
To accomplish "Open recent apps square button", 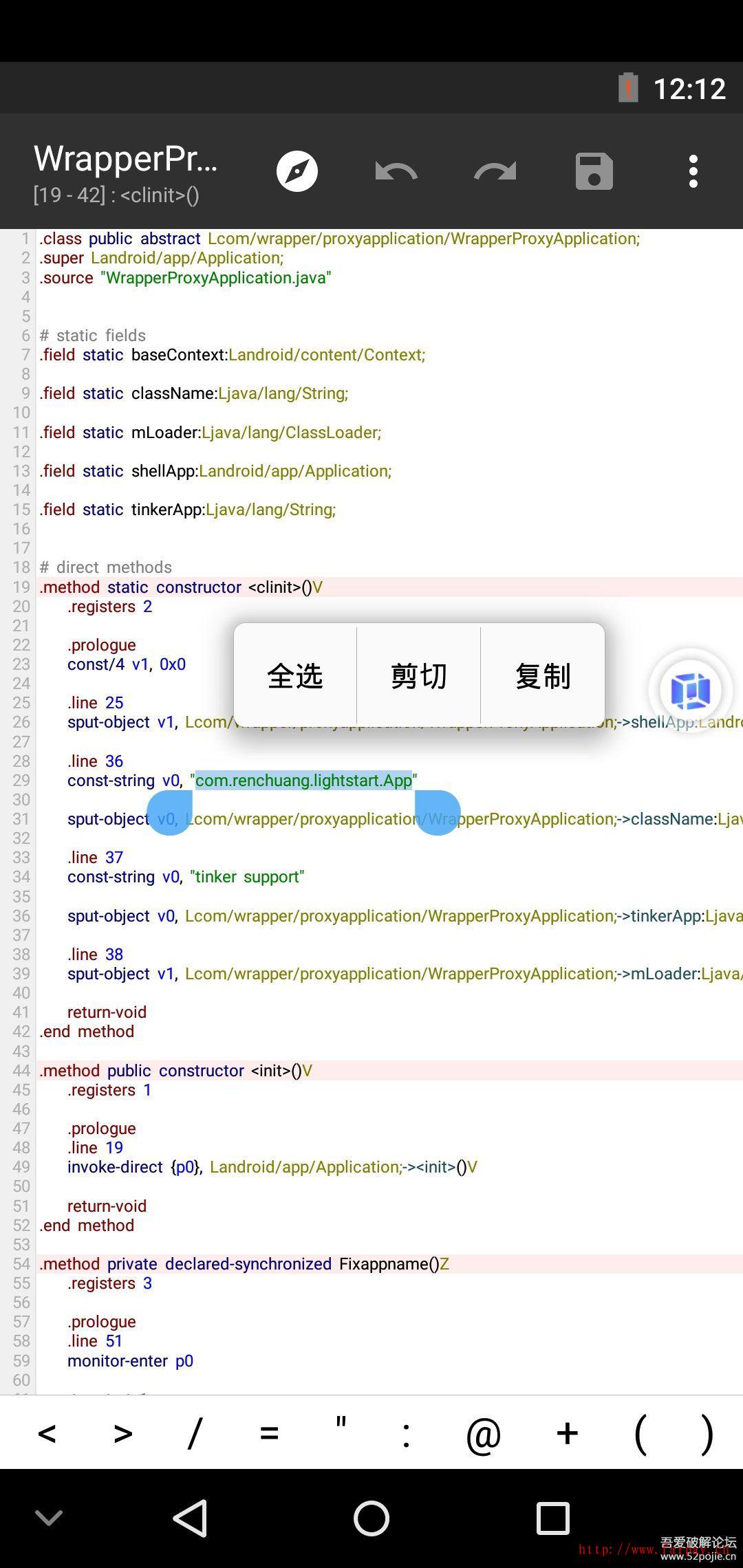I will click(x=552, y=1518).
